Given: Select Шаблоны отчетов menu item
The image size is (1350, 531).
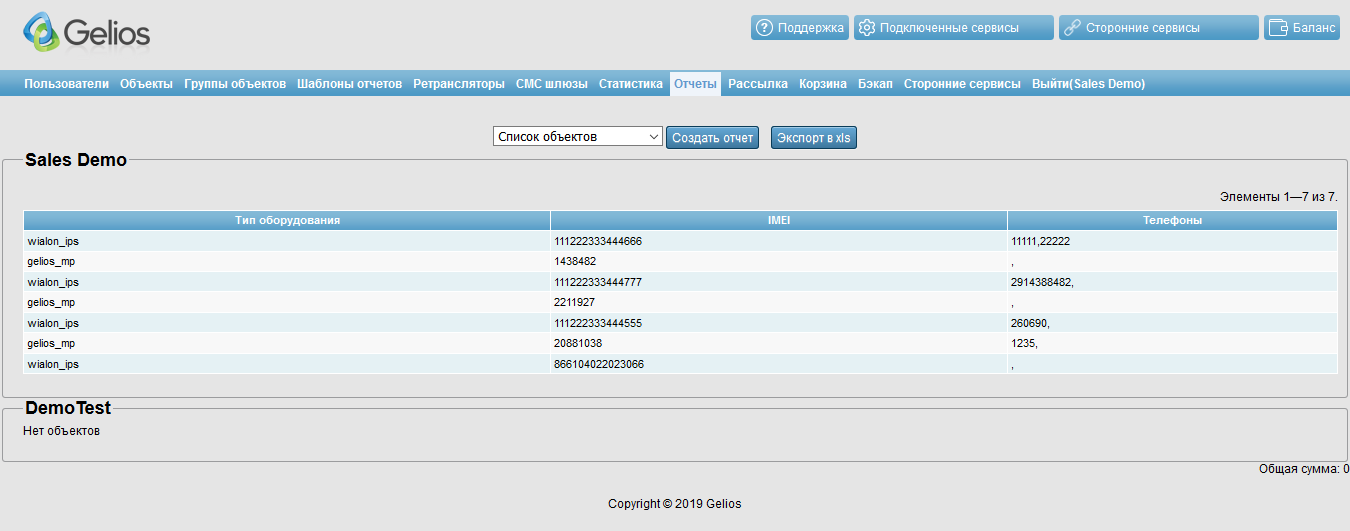Looking at the screenshot, I should coord(349,84).
